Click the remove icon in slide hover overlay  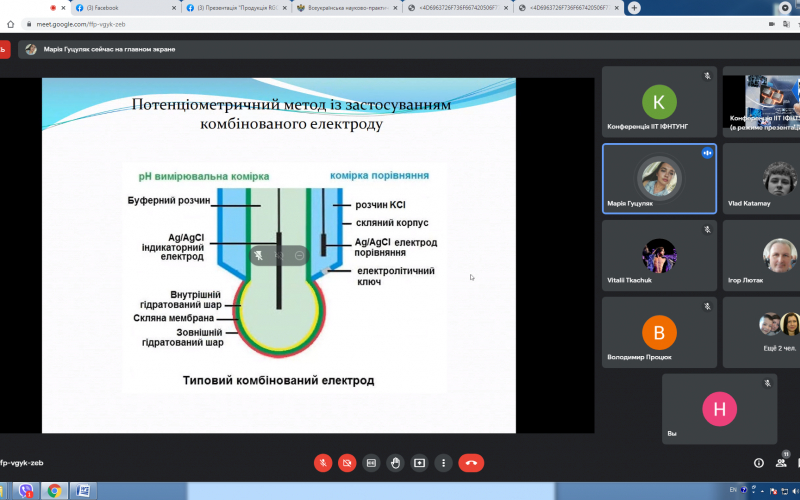point(299,255)
